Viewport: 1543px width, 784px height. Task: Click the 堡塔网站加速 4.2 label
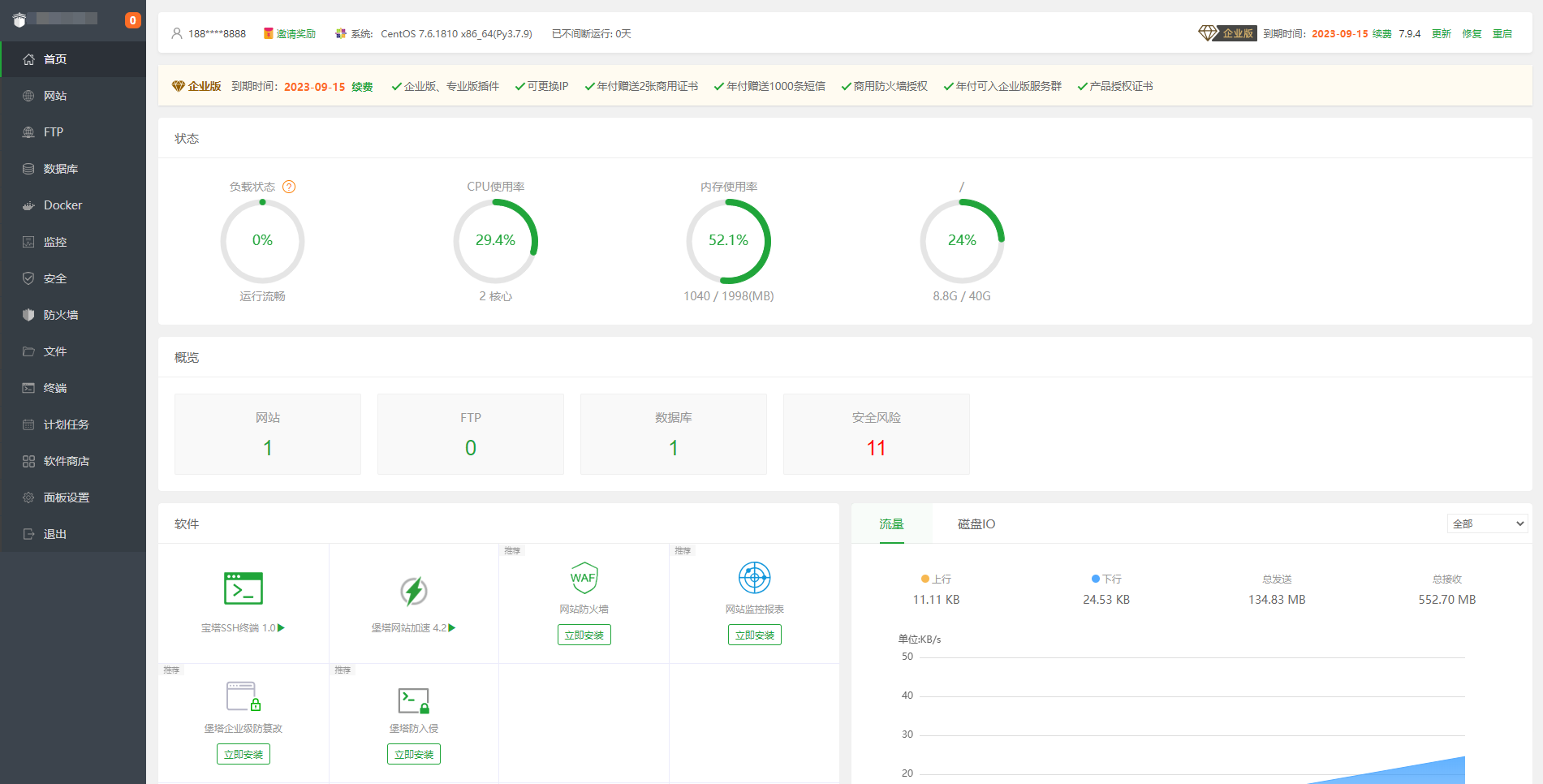(409, 628)
